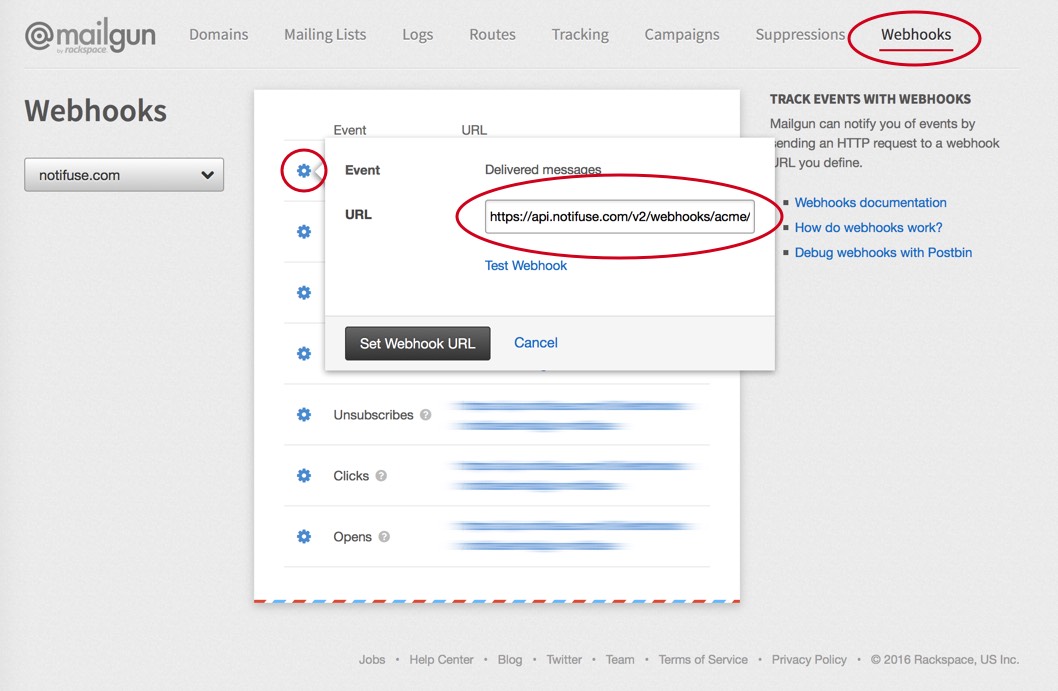The height and width of the screenshot is (691, 1058).
Task: Click the Opens event label
Action: pyautogui.click(x=352, y=537)
